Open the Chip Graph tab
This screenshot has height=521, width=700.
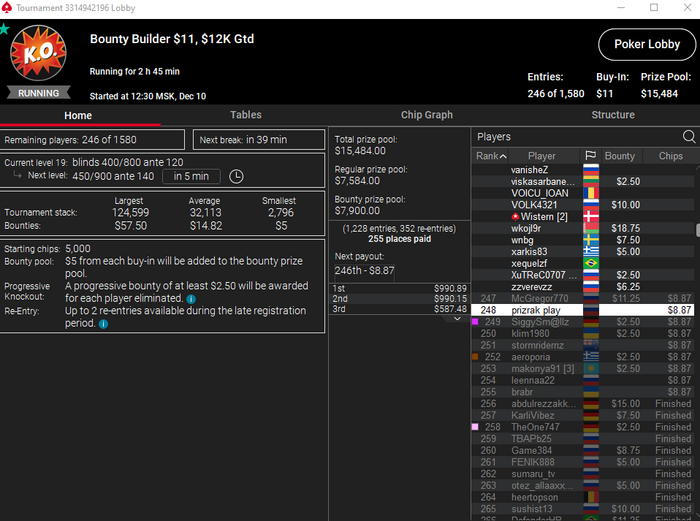click(x=427, y=115)
